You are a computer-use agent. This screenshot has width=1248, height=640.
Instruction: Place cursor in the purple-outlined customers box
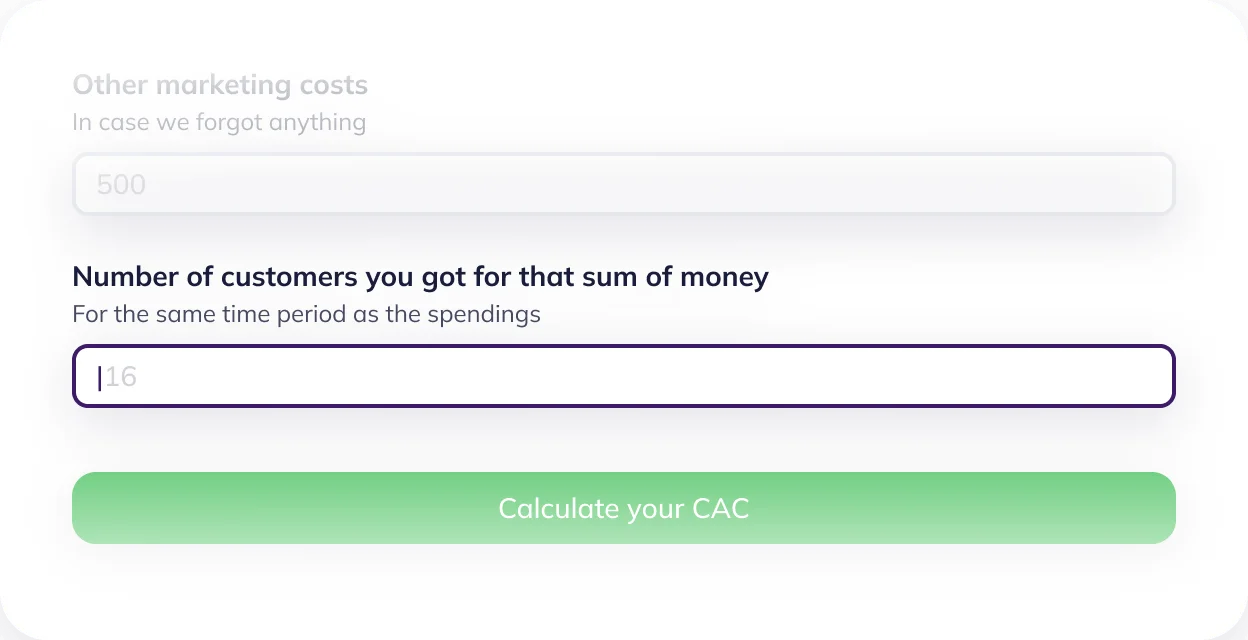[x=624, y=376]
